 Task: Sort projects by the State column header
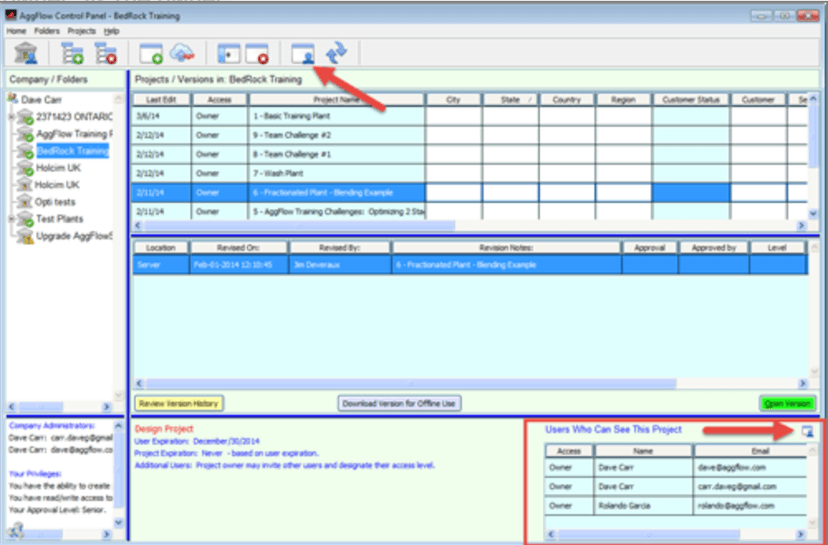(x=511, y=100)
